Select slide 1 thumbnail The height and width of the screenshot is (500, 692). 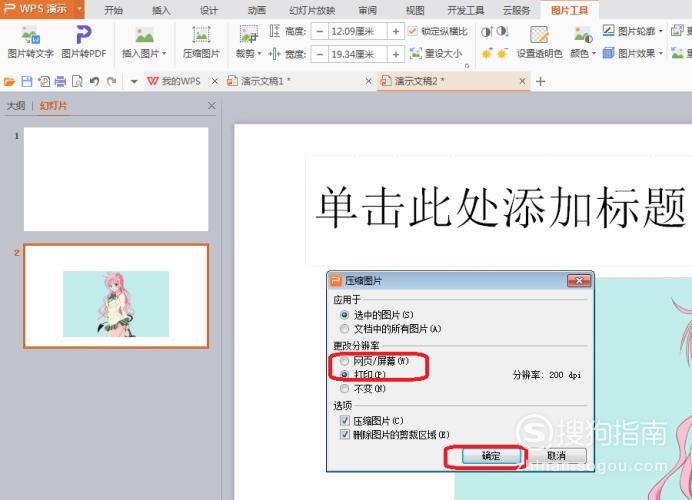tap(116, 179)
